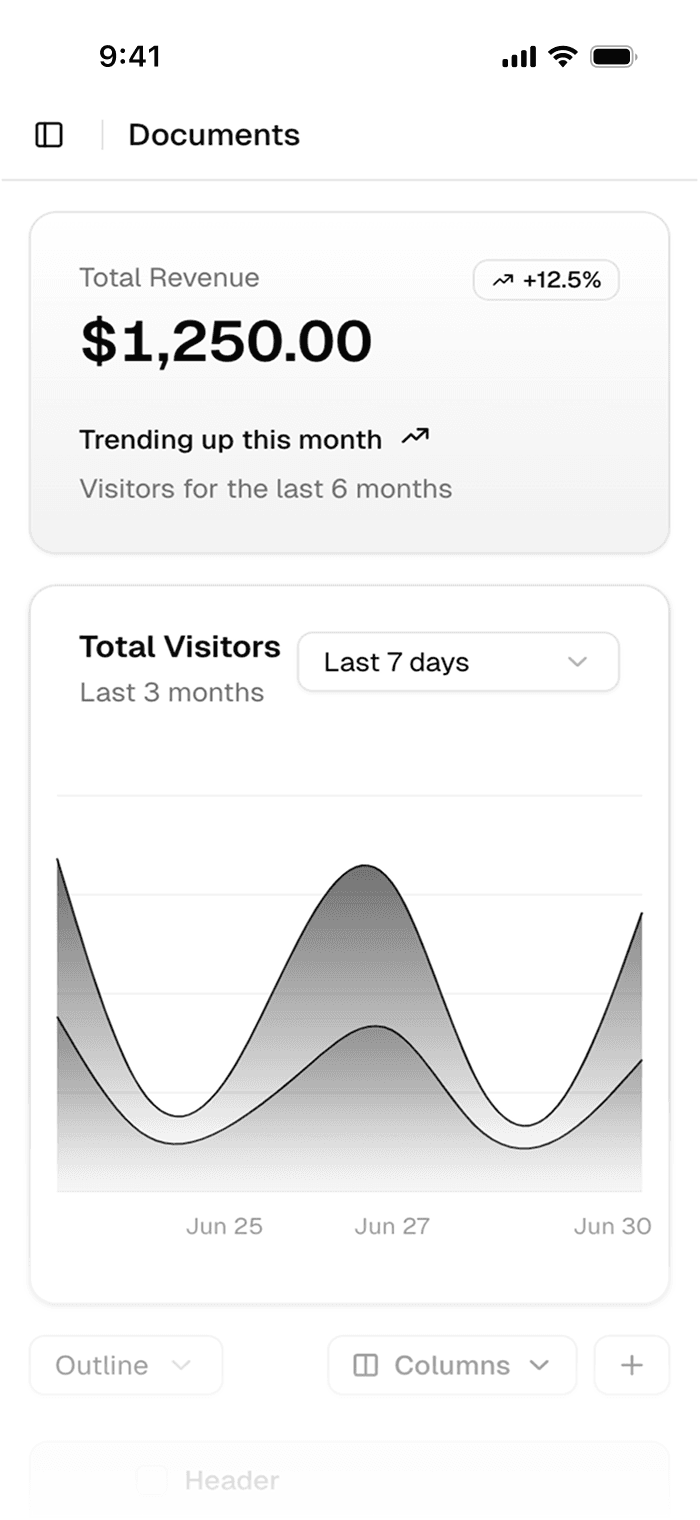Click the "Last 3 months" subtitle
This screenshot has height=1520, width=700.
point(170,691)
